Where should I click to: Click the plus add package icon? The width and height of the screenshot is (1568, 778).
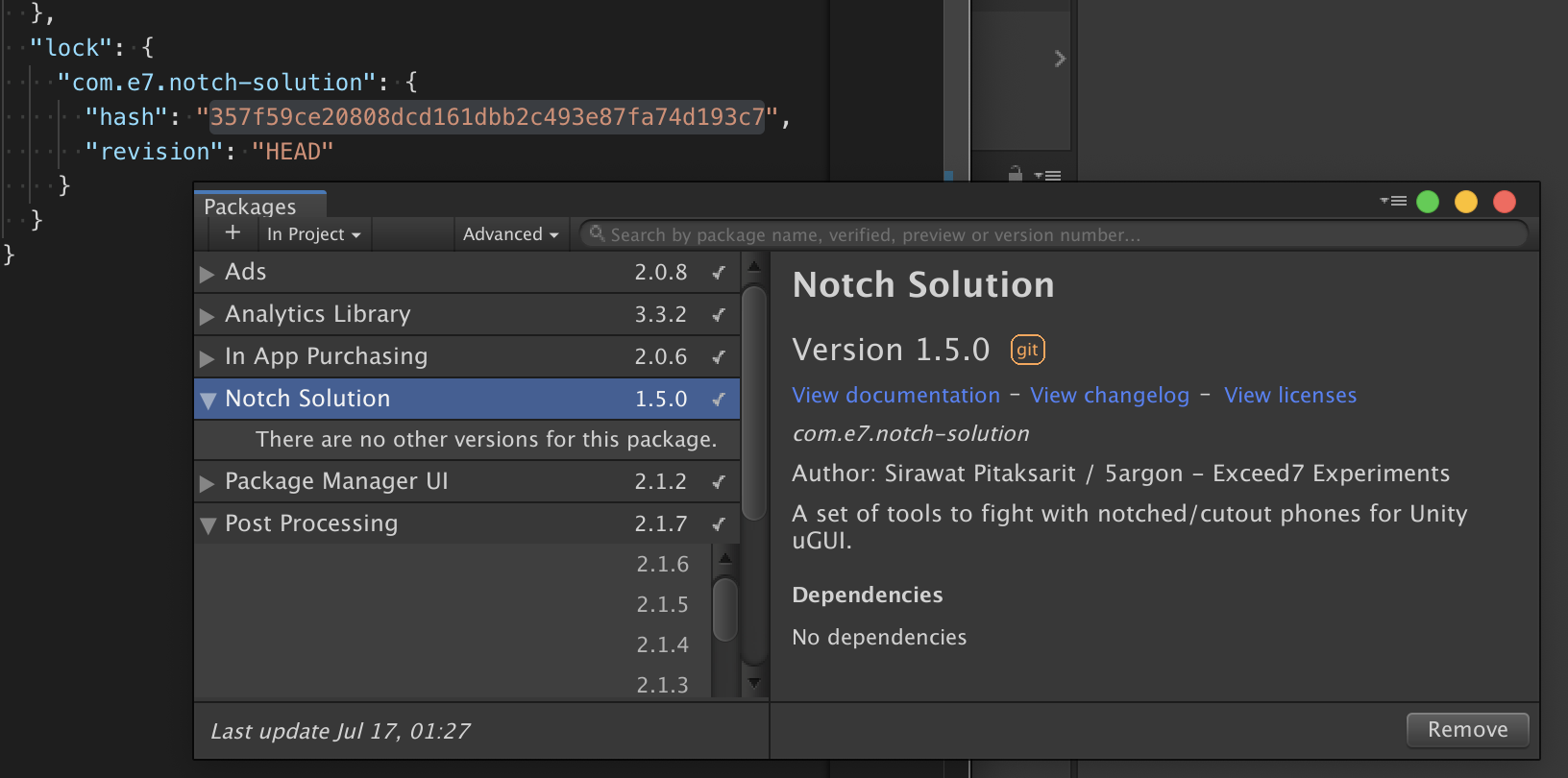point(233,232)
